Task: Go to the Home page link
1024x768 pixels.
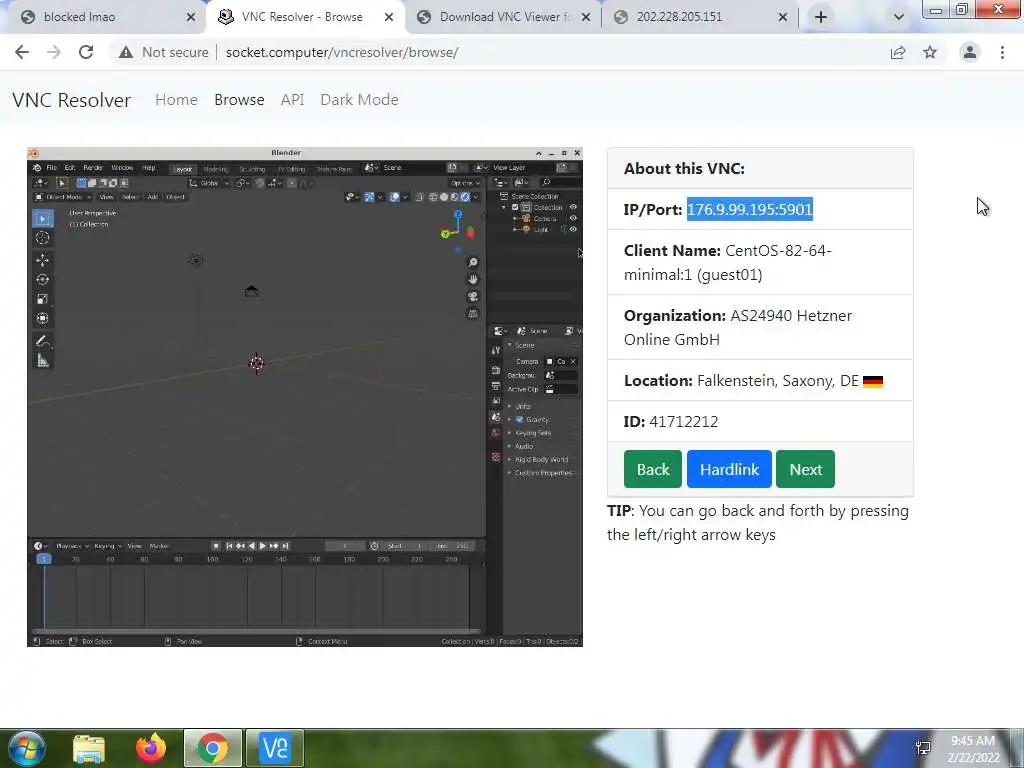Action: pyautogui.click(x=176, y=100)
